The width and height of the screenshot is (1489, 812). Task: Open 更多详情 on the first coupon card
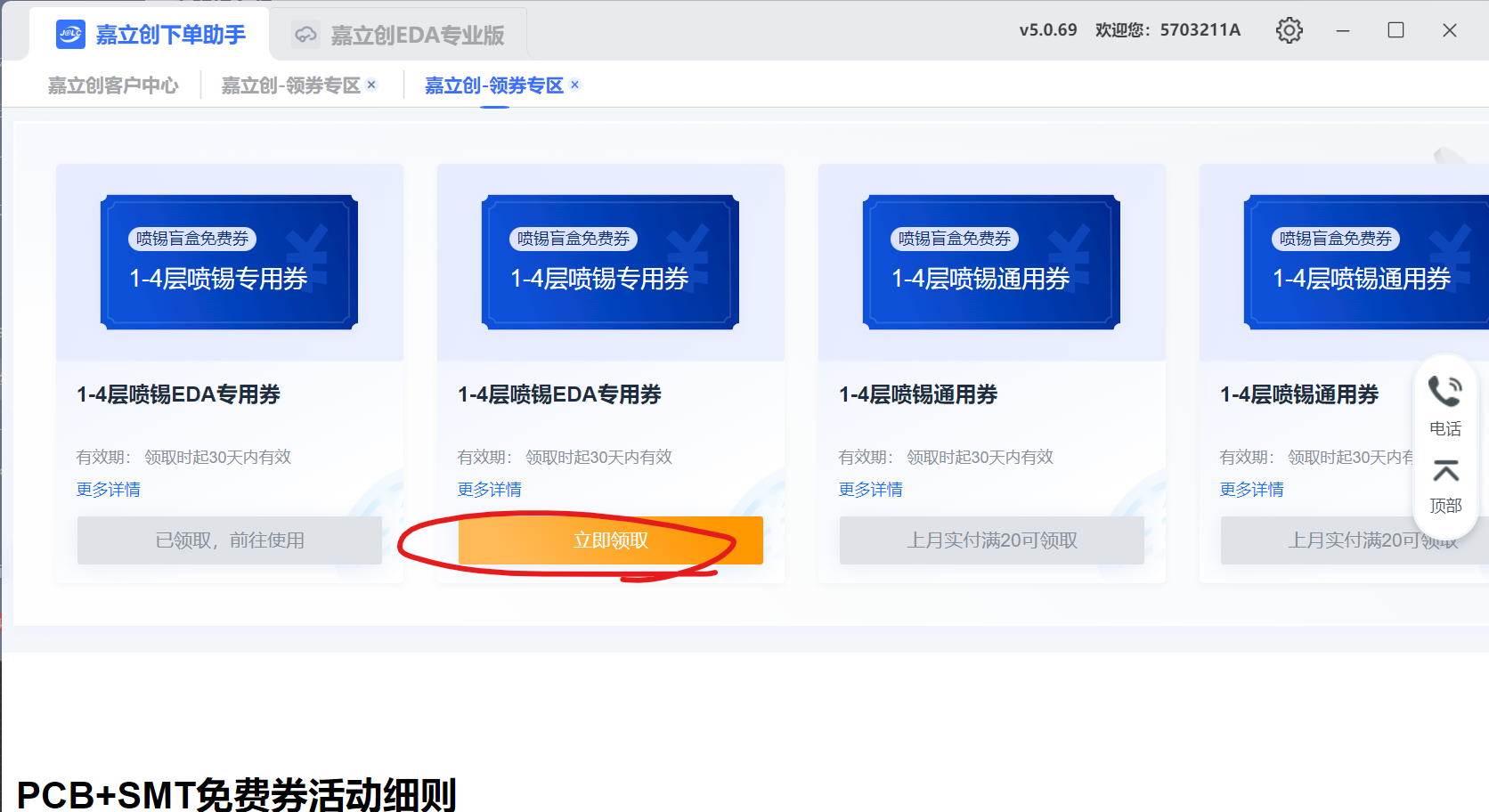coord(109,490)
